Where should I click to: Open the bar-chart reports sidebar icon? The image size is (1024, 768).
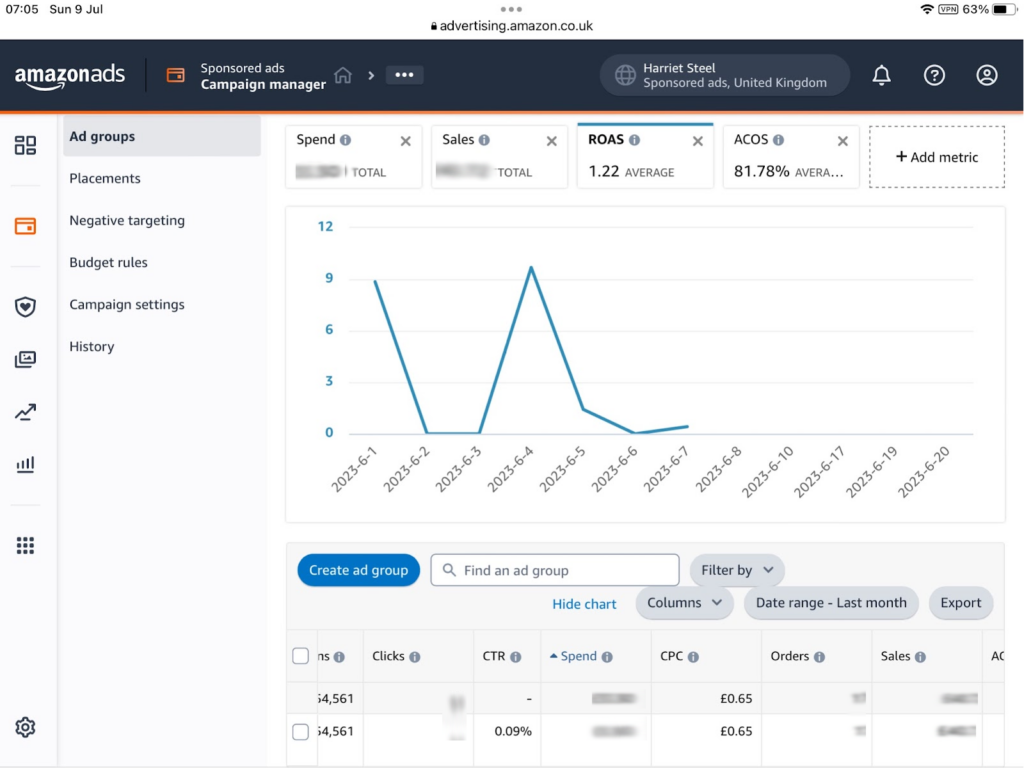pos(26,464)
